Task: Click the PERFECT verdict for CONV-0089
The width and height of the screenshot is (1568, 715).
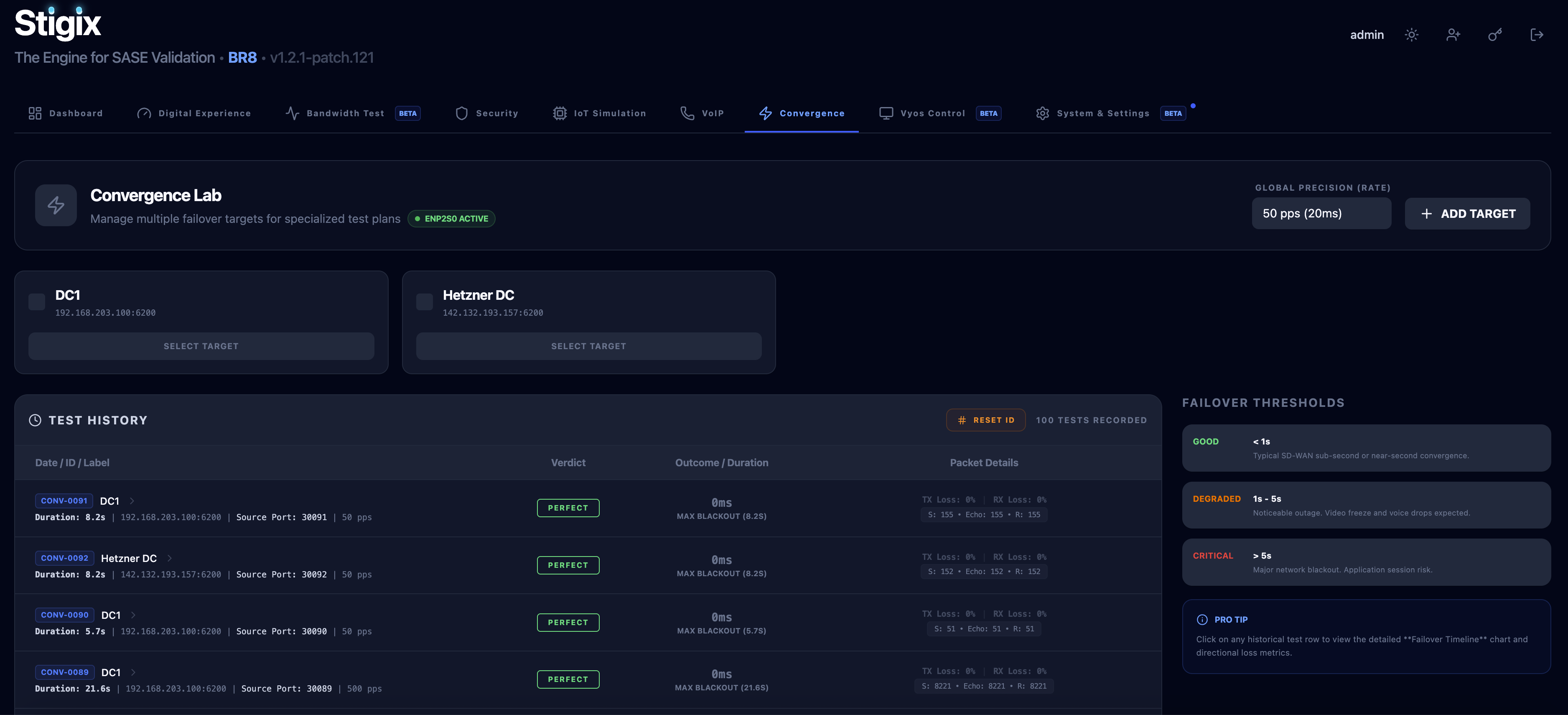Action: [568, 679]
